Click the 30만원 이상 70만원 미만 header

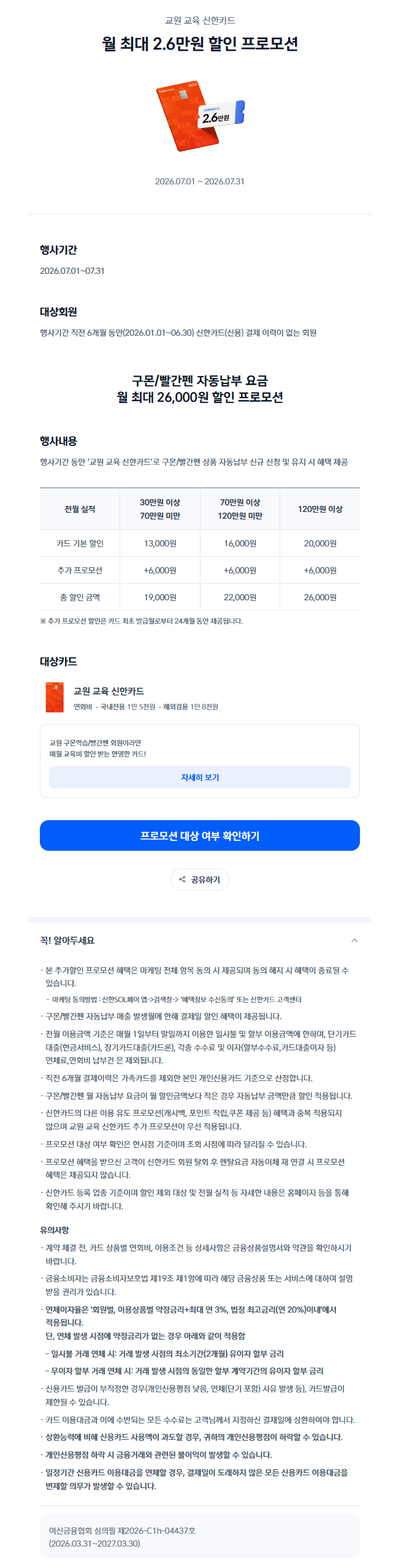(160, 509)
